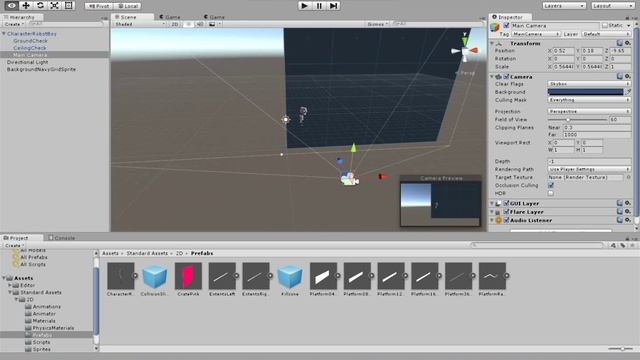Image resolution: width=640 pixels, height=360 pixels.
Task: Click the Target Texture object picker circle
Action: tap(628, 178)
